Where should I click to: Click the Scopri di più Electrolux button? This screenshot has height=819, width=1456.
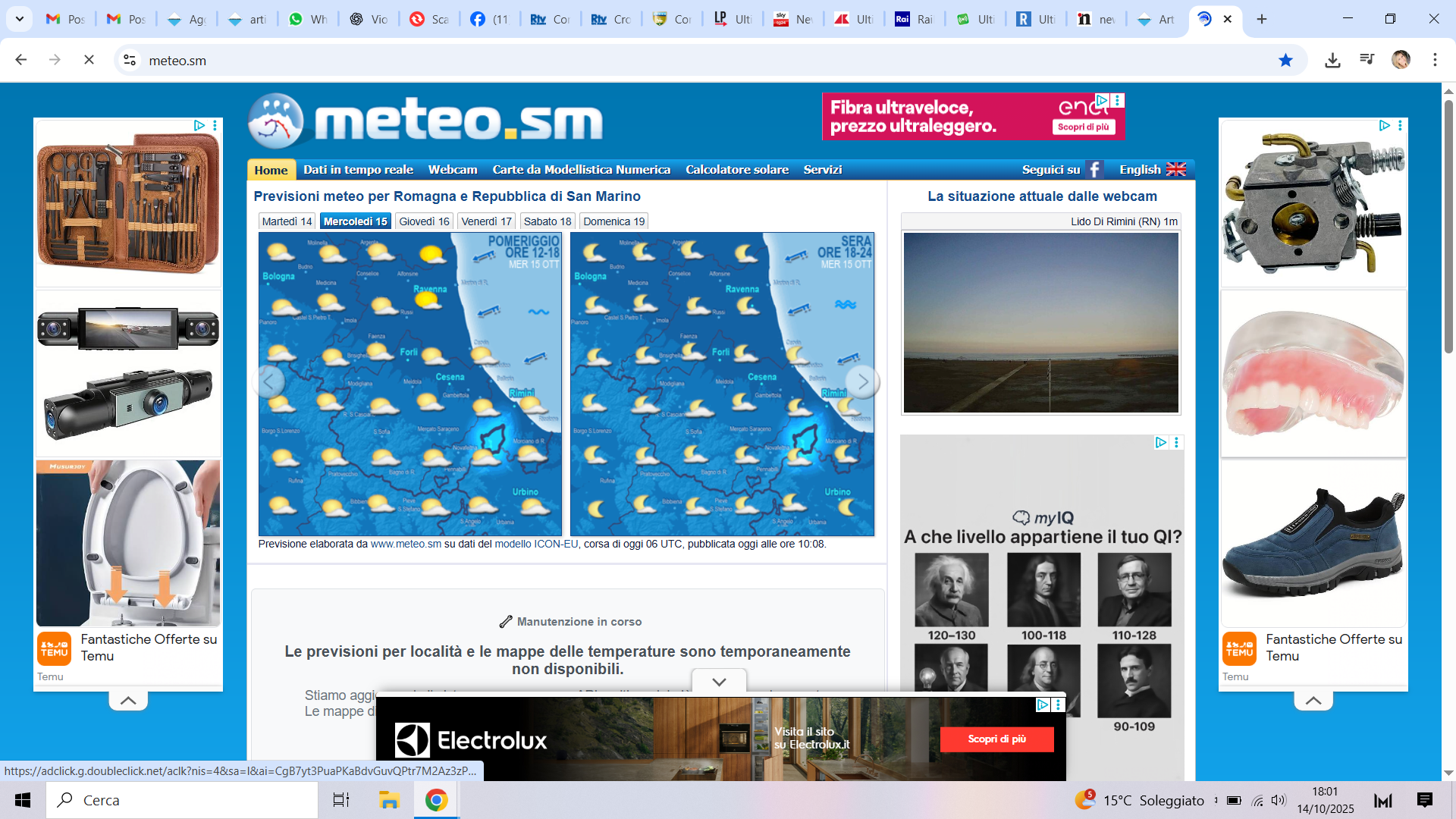(x=996, y=739)
